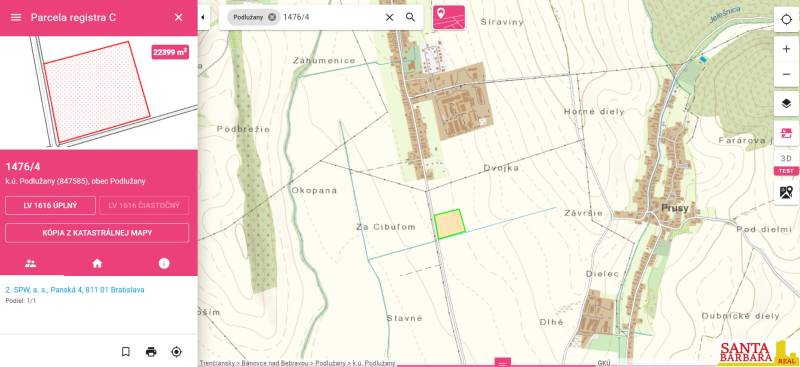Bookmark this parcel
The image size is (800, 367).
point(126,352)
